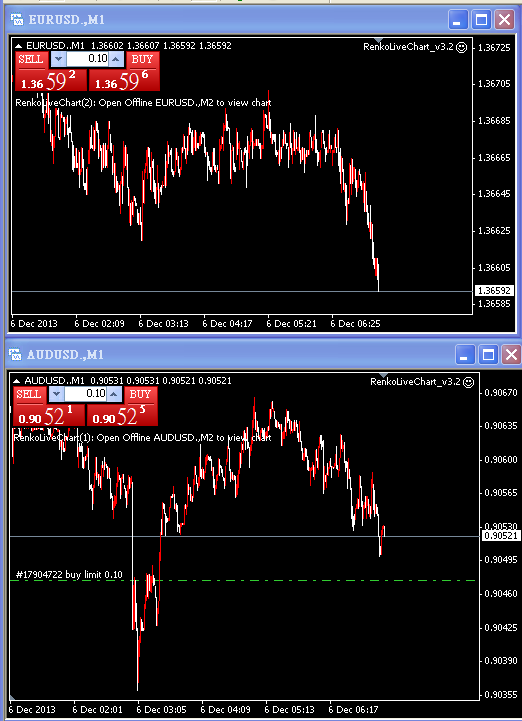Viewport: 522px width, 721px height.
Task: Click the AUDUSD chart window icon
Action: (16, 355)
